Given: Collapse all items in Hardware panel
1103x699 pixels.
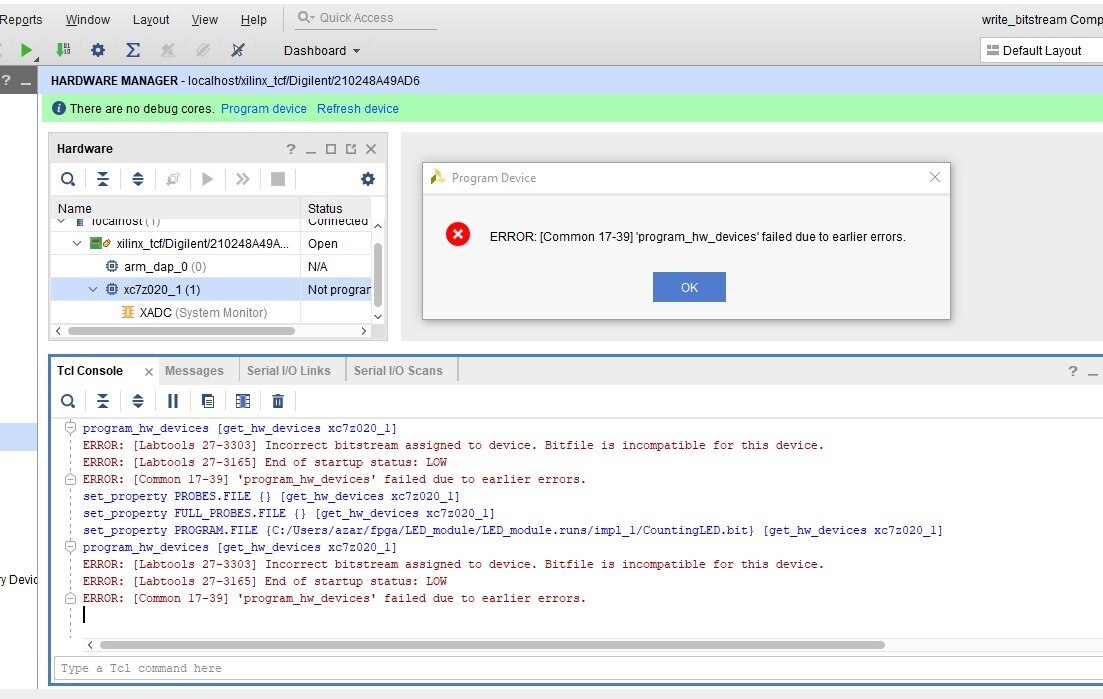Looking at the screenshot, I should pos(103,179).
